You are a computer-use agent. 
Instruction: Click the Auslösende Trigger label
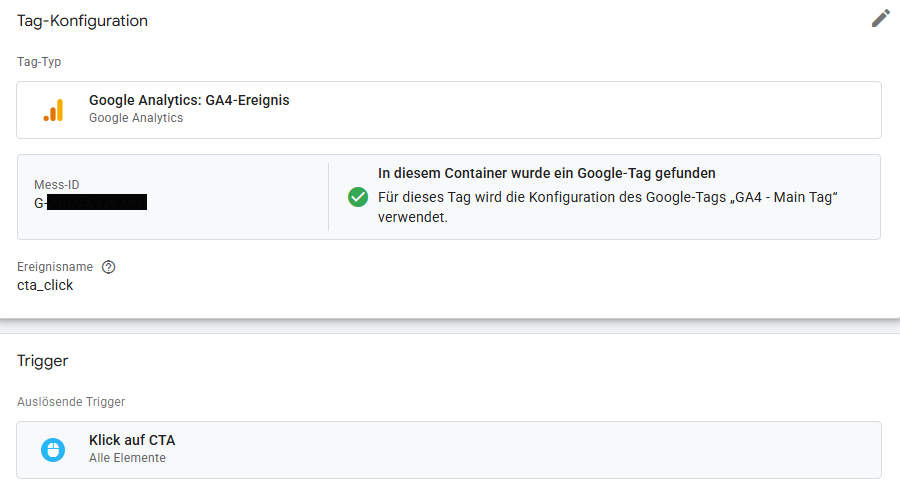click(71, 401)
